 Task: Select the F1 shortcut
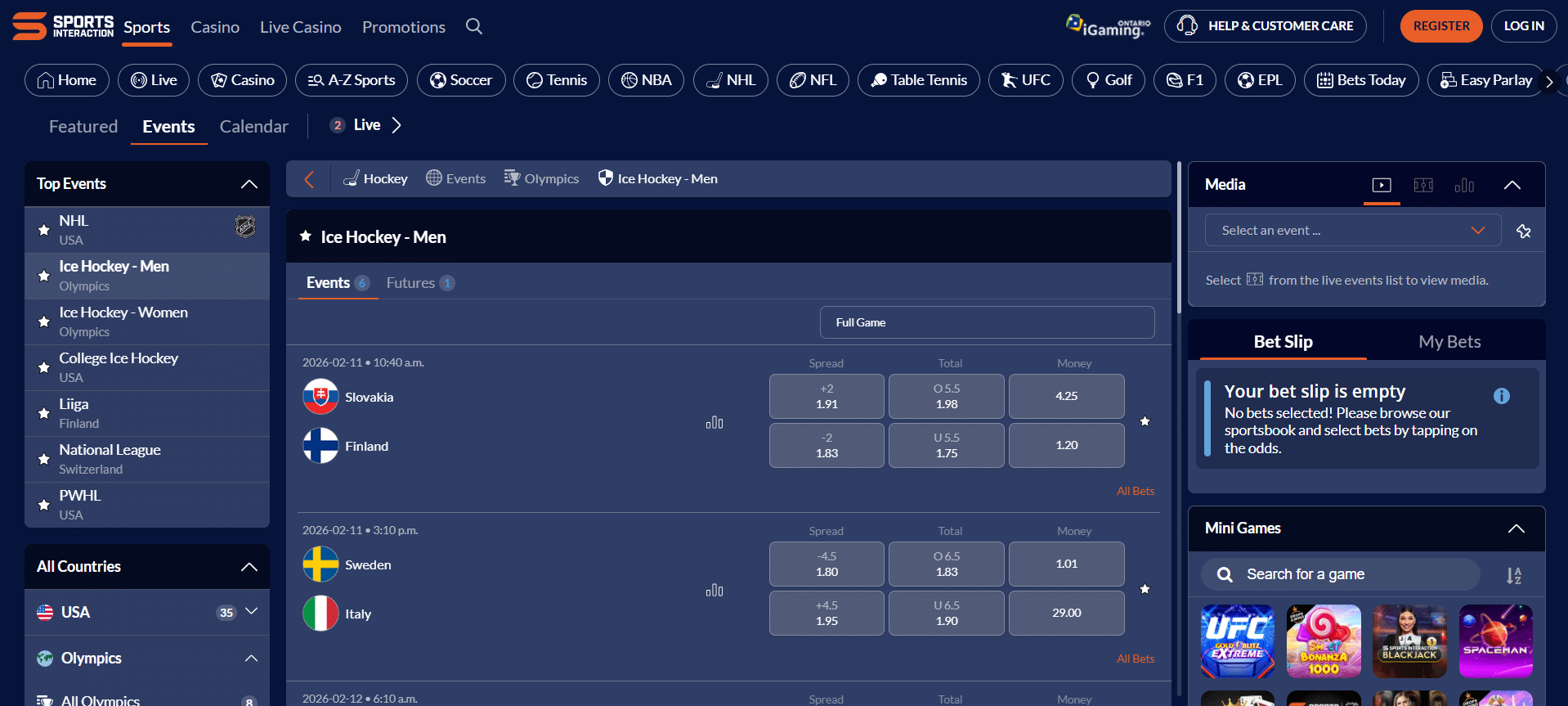pos(1185,80)
